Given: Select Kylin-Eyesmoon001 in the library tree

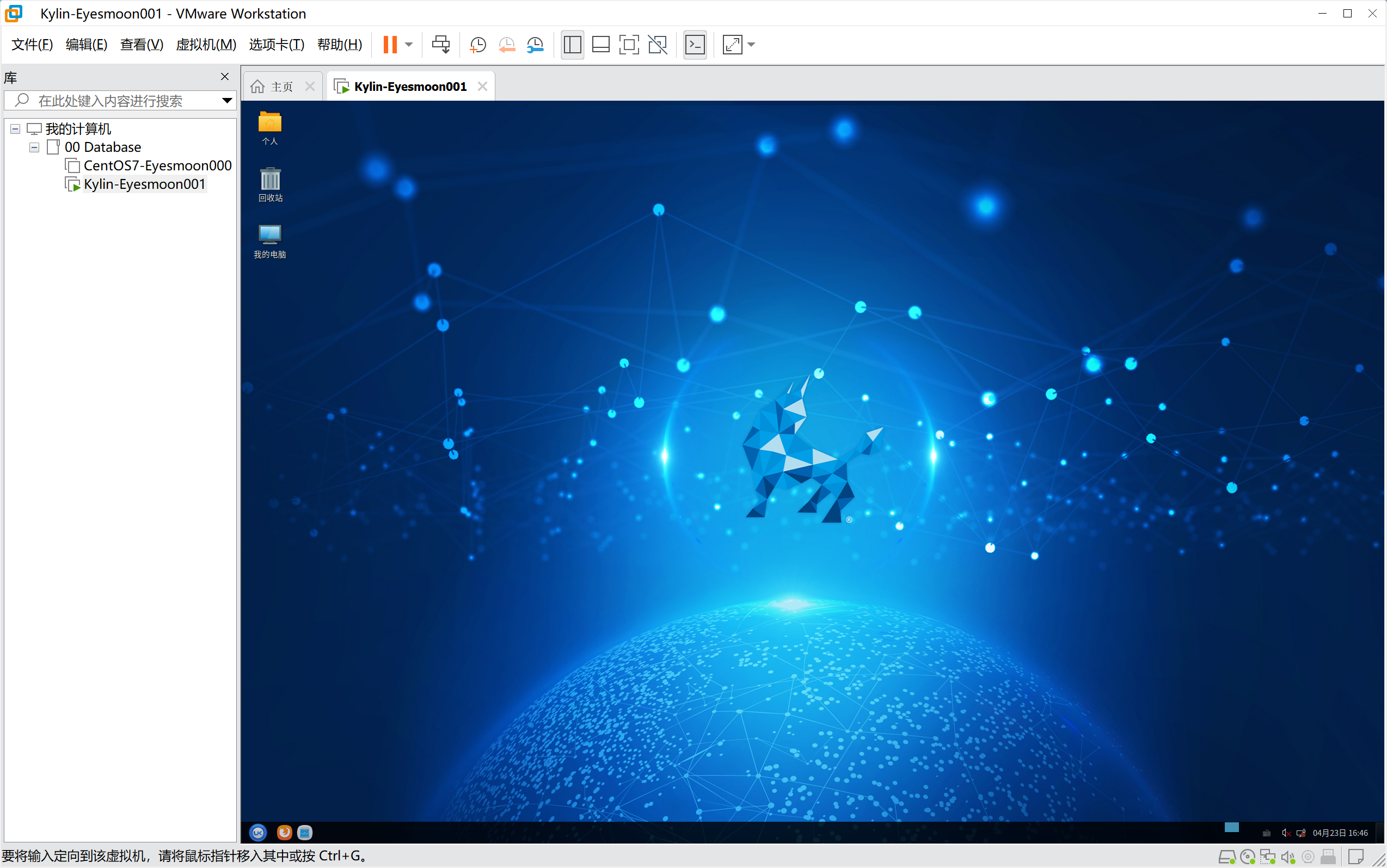Looking at the screenshot, I should pos(145,184).
